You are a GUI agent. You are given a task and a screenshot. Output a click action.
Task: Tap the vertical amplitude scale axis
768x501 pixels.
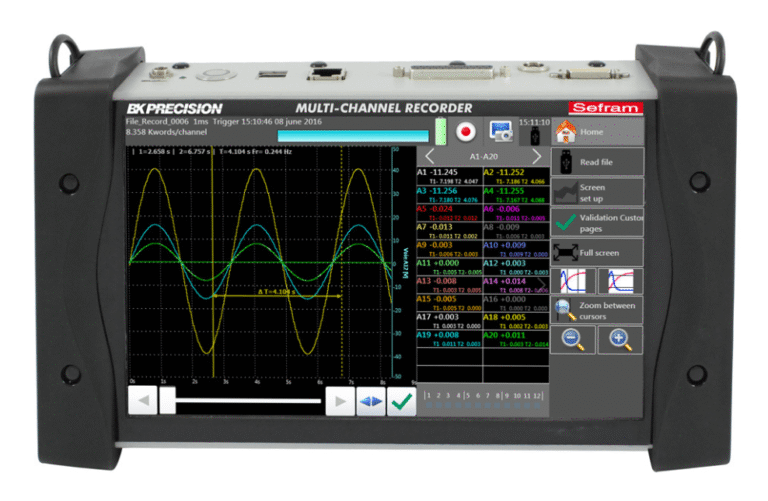tap(394, 262)
